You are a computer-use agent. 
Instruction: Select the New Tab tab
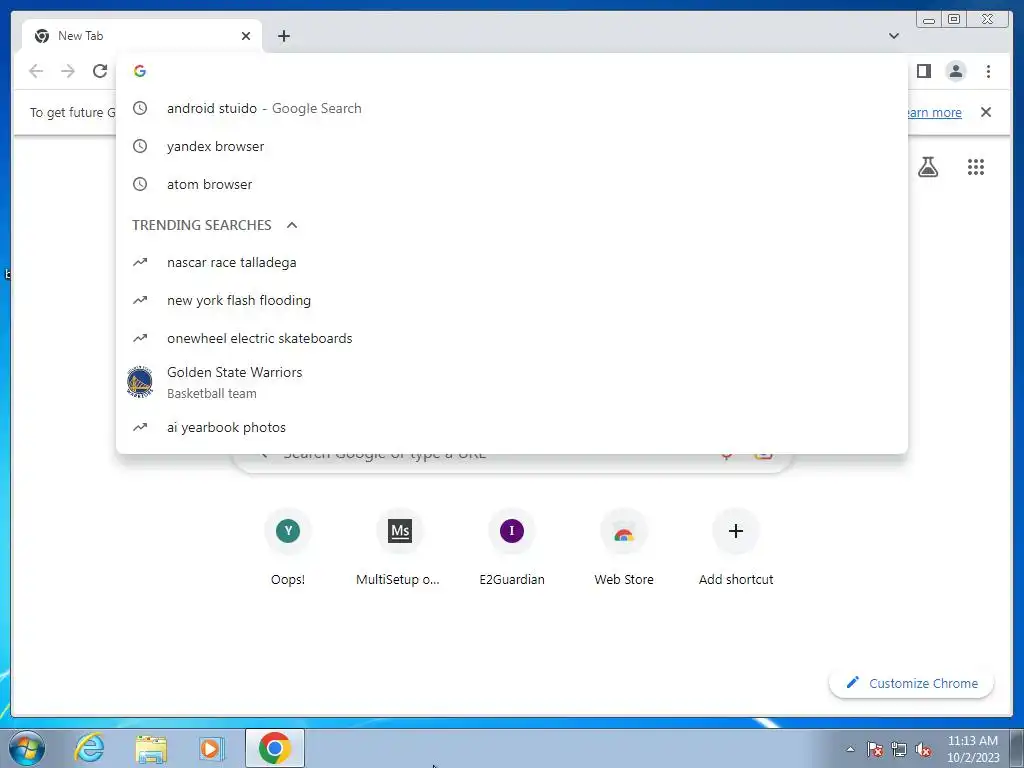[142, 36]
